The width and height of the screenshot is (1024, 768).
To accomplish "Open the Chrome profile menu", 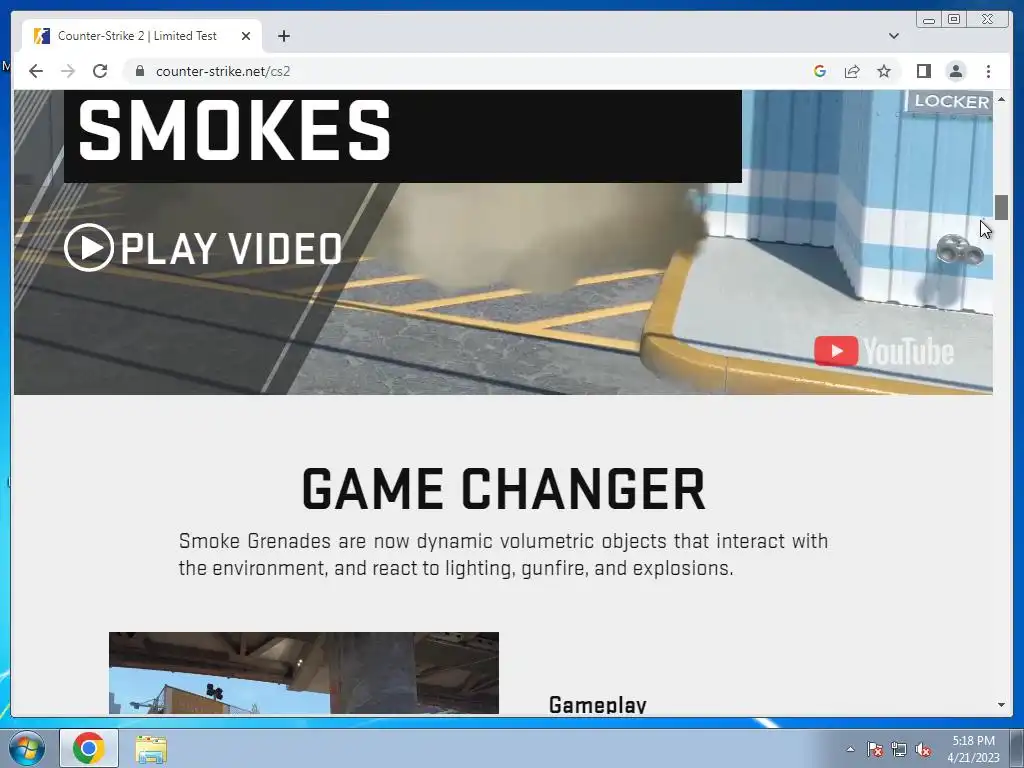I will click(956, 71).
